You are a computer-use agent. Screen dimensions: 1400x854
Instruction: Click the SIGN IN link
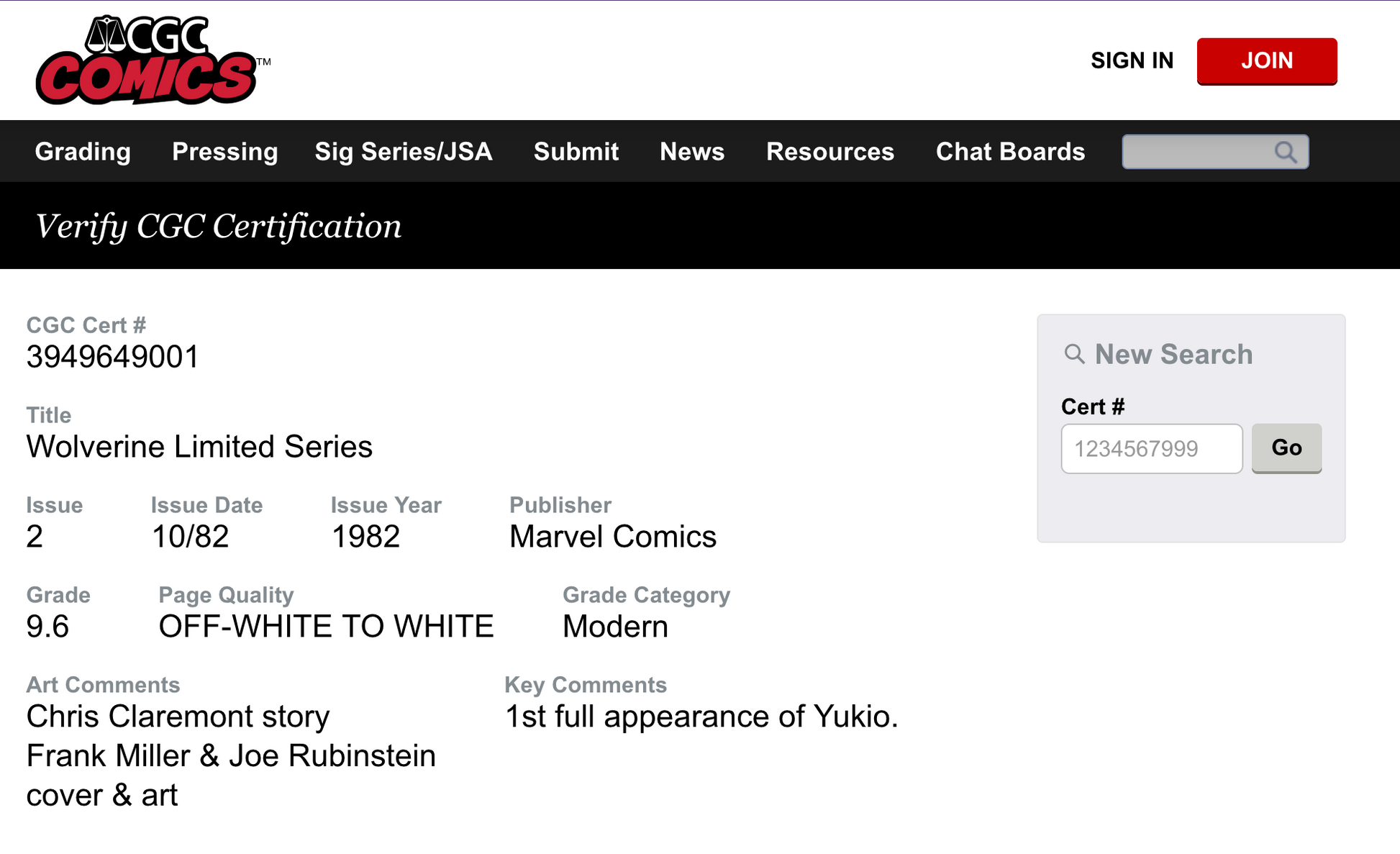click(x=1132, y=60)
